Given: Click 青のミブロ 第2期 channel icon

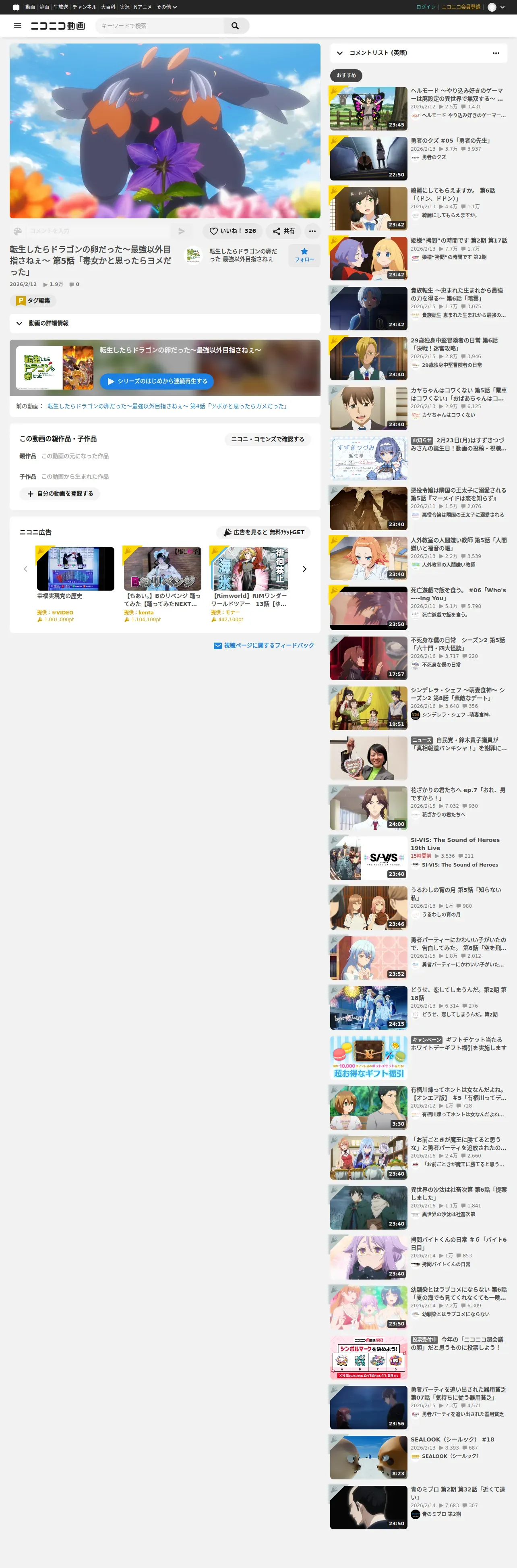Looking at the screenshot, I should [416, 1514].
